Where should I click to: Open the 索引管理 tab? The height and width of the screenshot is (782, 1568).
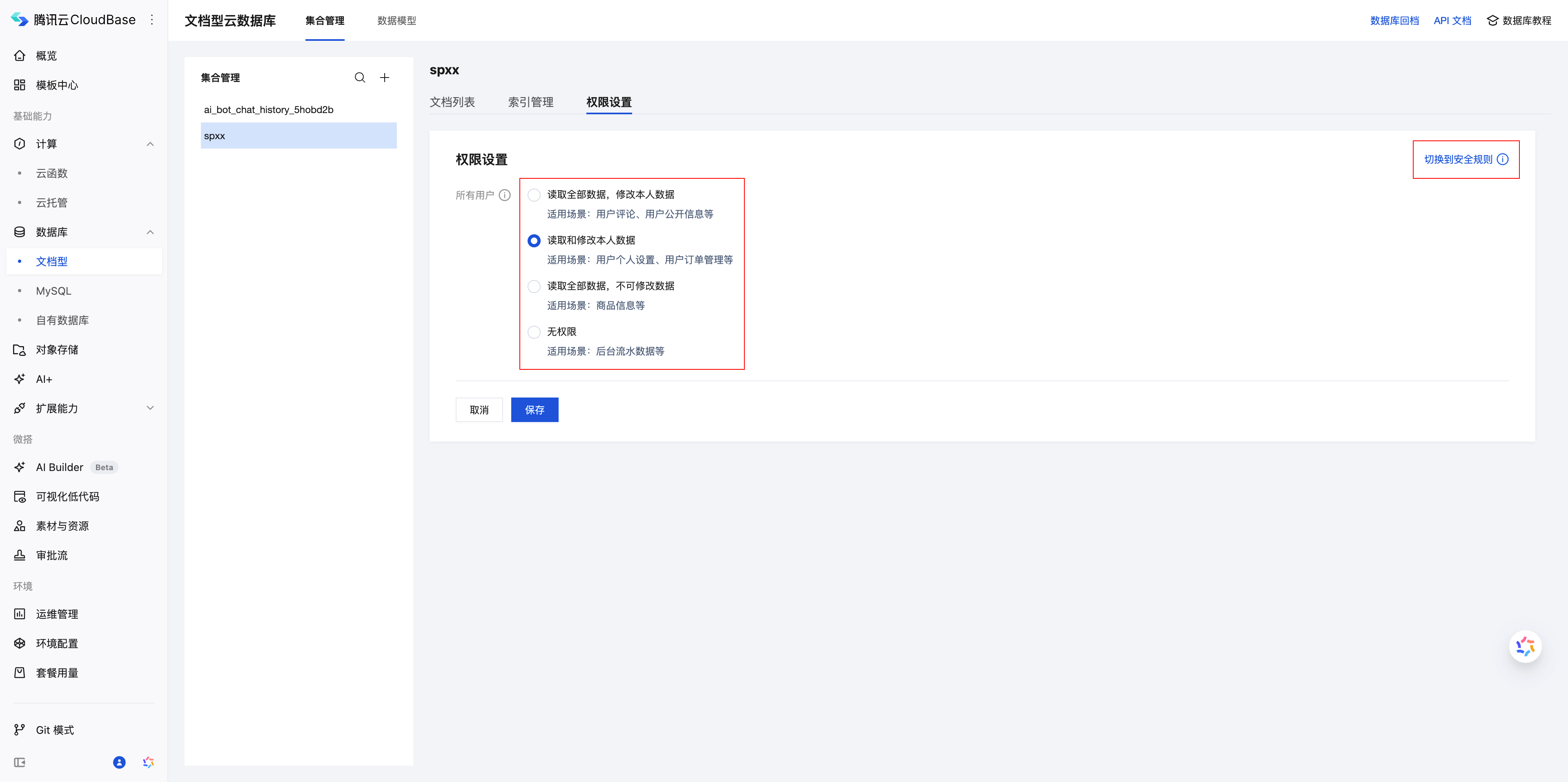coord(531,102)
